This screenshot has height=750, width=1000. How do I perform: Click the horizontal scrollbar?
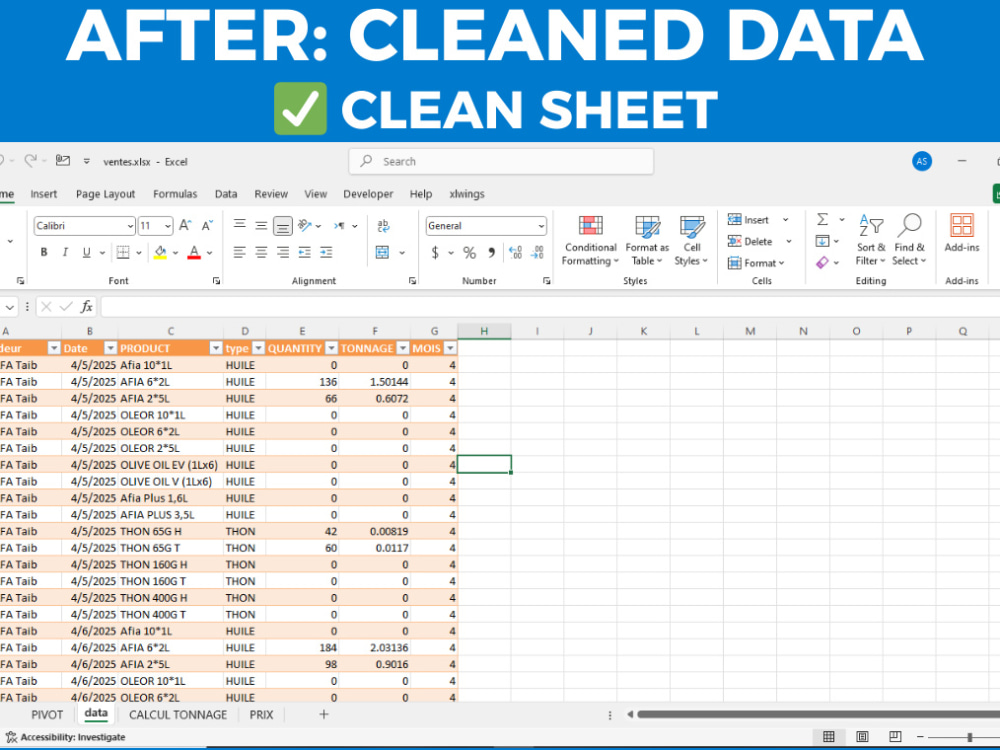point(818,714)
